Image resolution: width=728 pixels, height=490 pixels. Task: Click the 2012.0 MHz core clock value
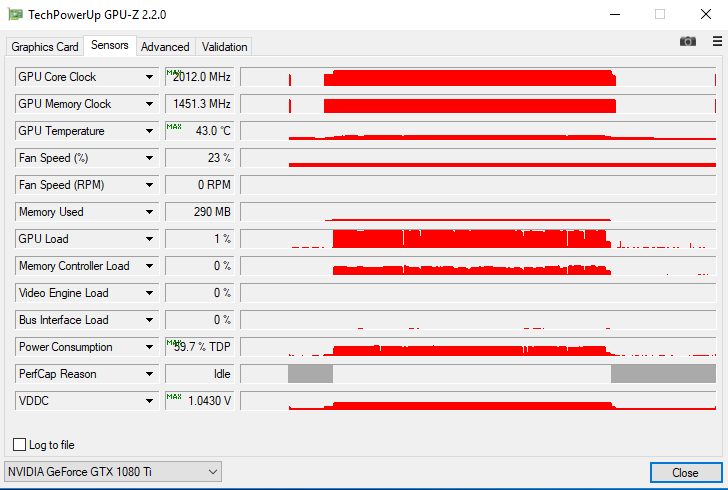click(200, 77)
